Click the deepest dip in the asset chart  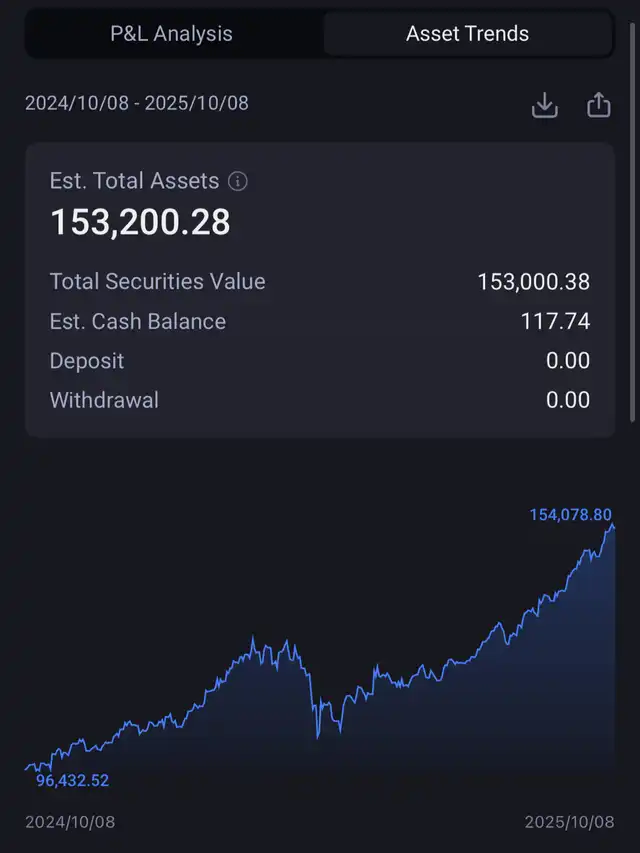coord(318,737)
